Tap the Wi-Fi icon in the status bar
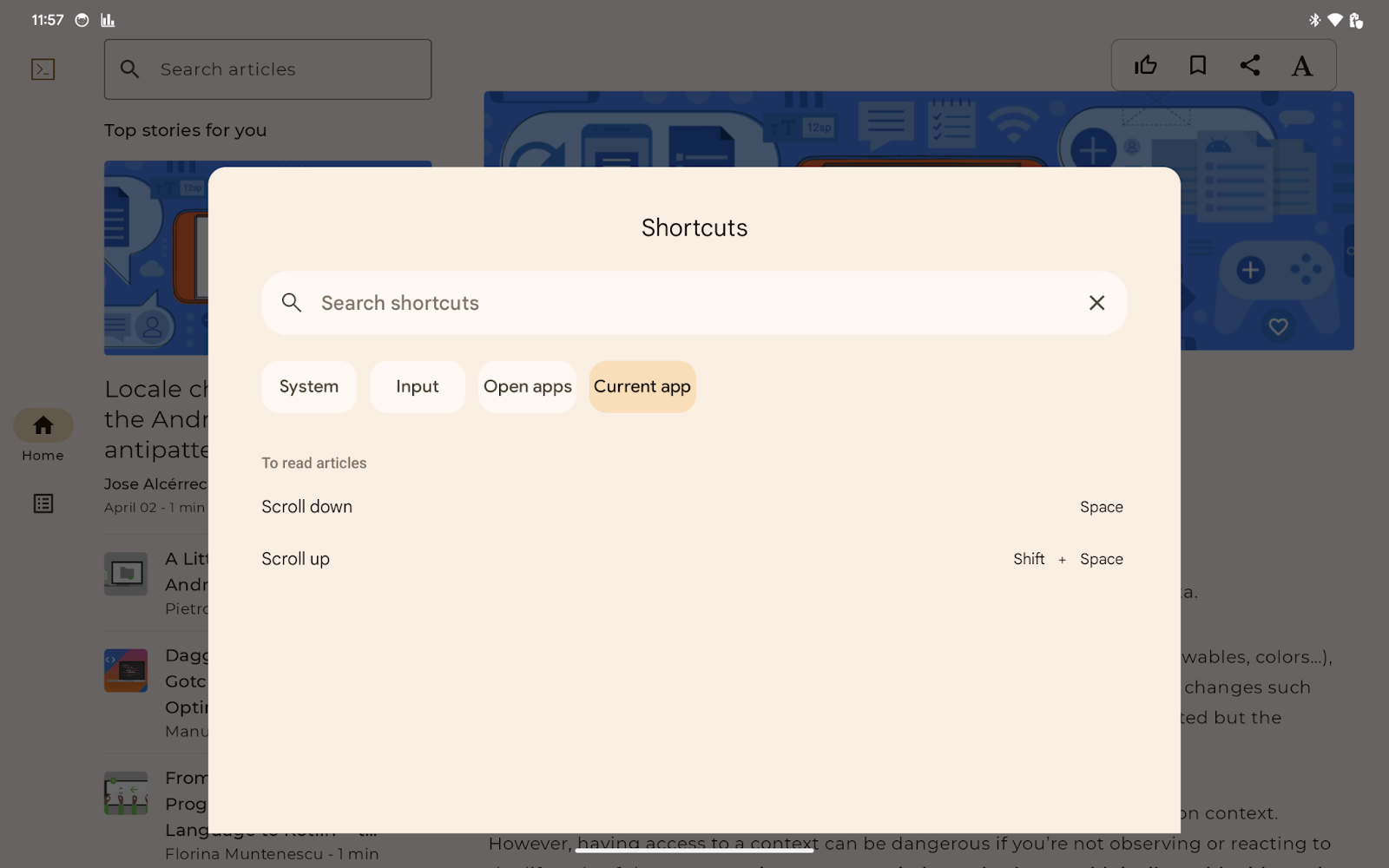 point(1336,18)
